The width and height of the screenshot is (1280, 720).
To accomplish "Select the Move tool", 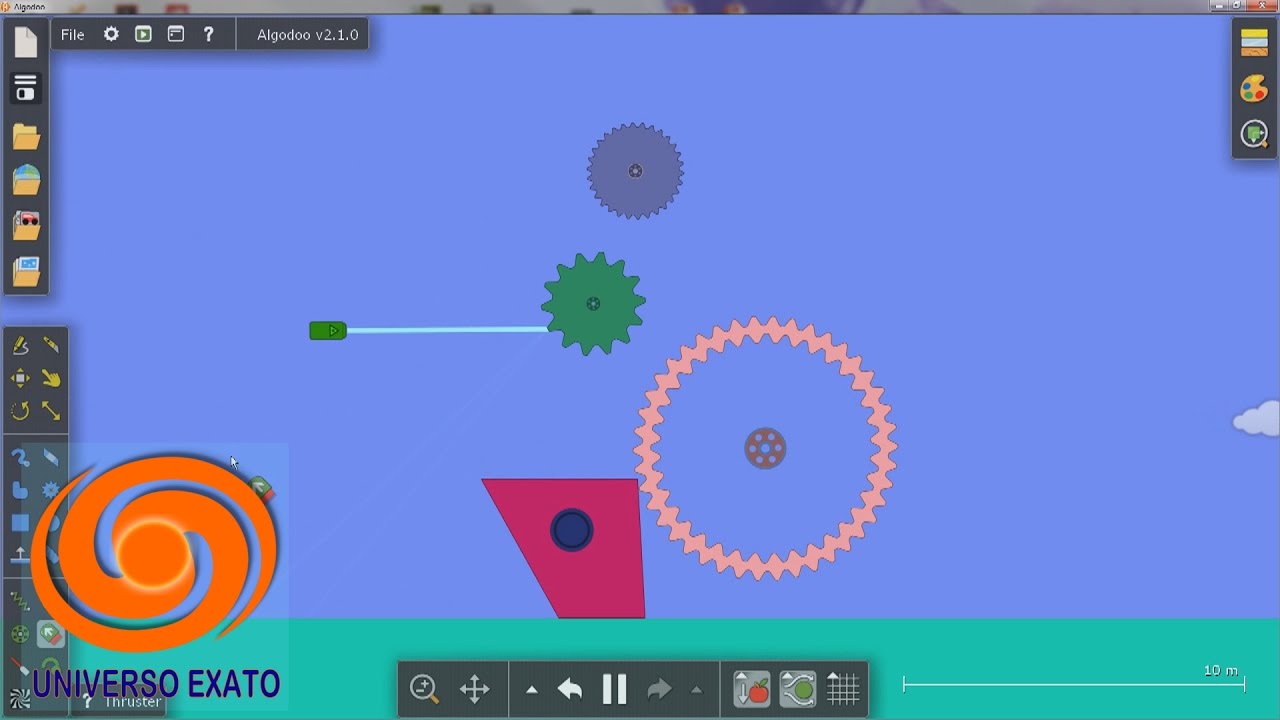I will pyautogui.click(x=20, y=378).
